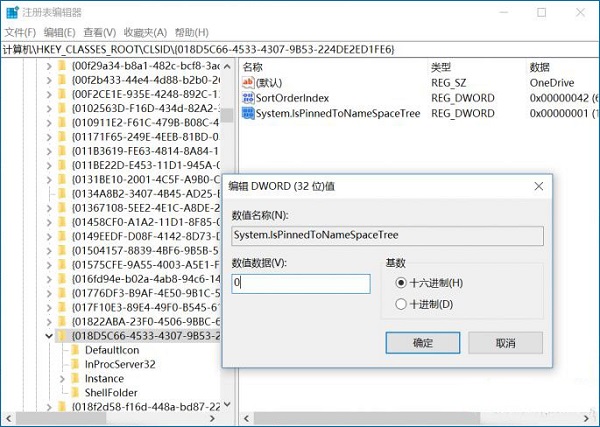Collapse the {018D5C66-4533-4307 key
The width and height of the screenshot is (600, 427).
pos(49,336)
